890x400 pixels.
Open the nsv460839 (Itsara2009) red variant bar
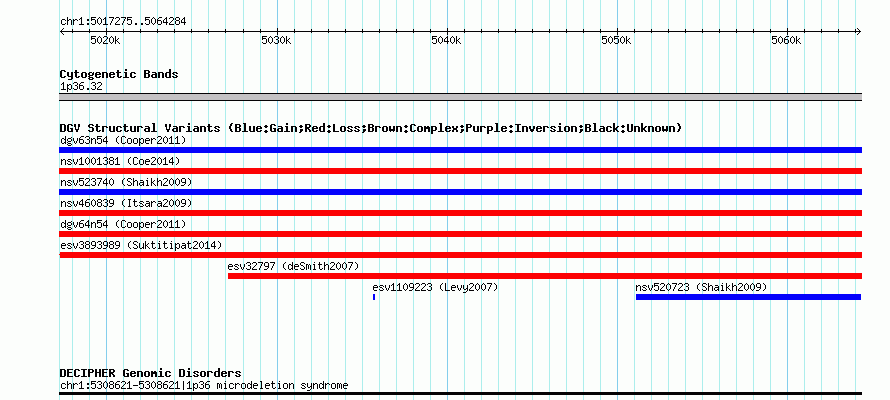click(x=460, y=213)
